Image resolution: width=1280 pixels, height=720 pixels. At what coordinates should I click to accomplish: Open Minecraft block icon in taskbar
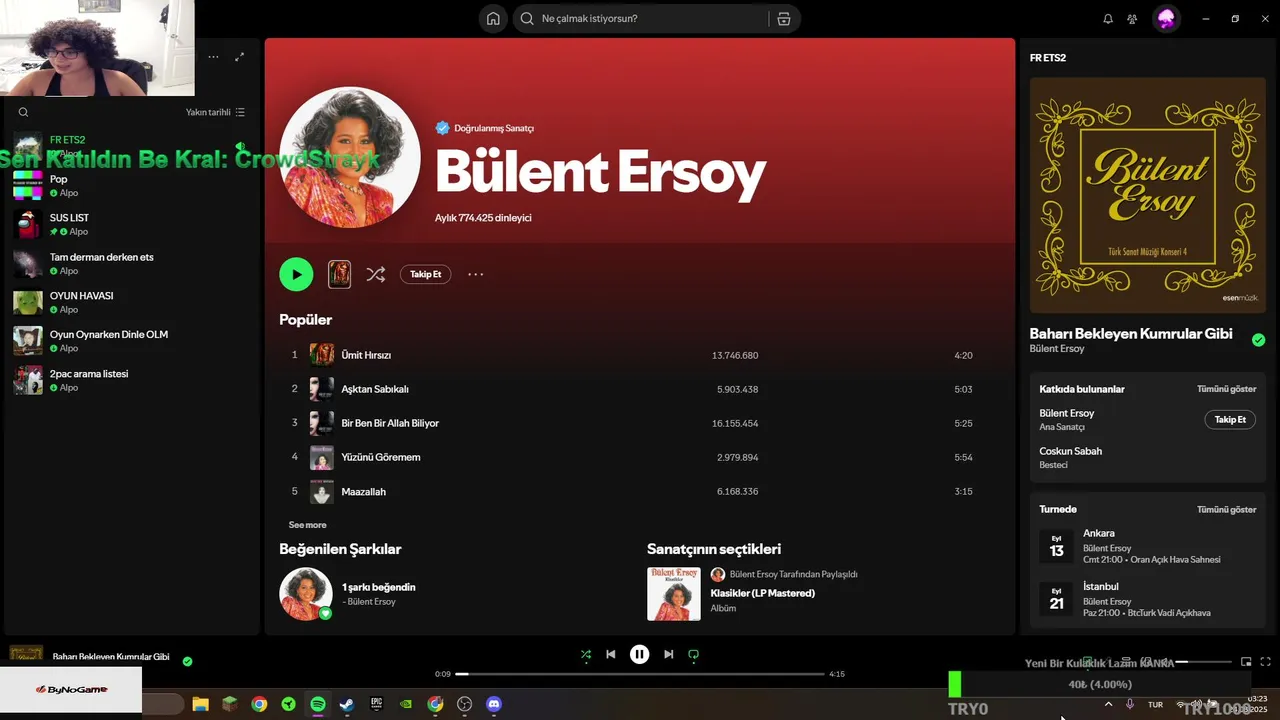pyautogui.click(x=230, y=704)
